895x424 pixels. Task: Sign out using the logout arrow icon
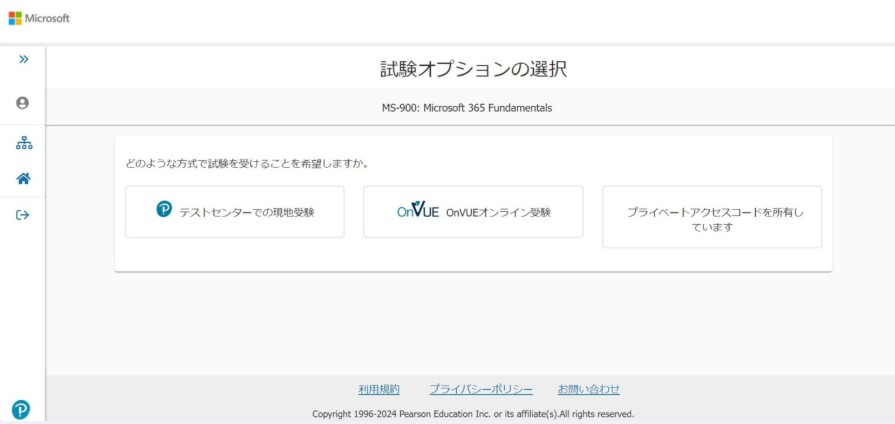click(22, 215)
